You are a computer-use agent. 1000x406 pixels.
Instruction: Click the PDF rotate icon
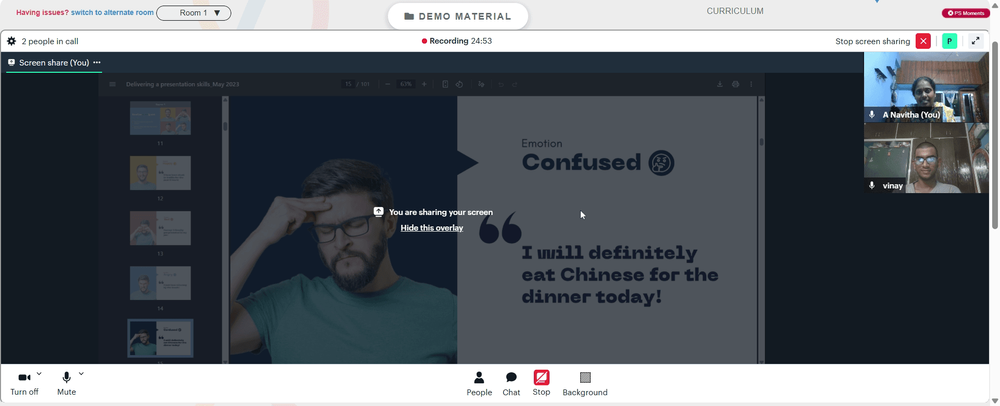click(459, 84)
